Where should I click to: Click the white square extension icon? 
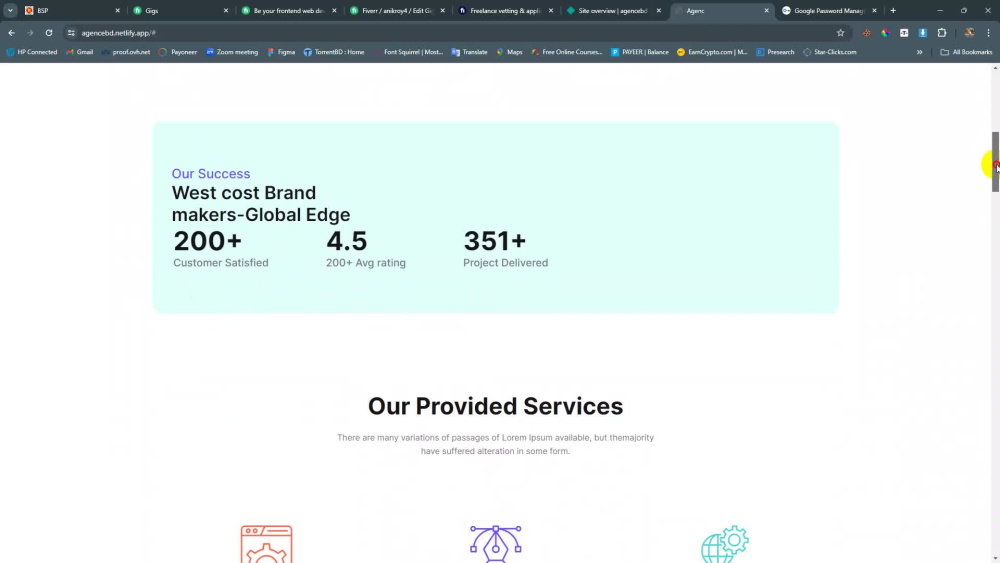[904, 33]
